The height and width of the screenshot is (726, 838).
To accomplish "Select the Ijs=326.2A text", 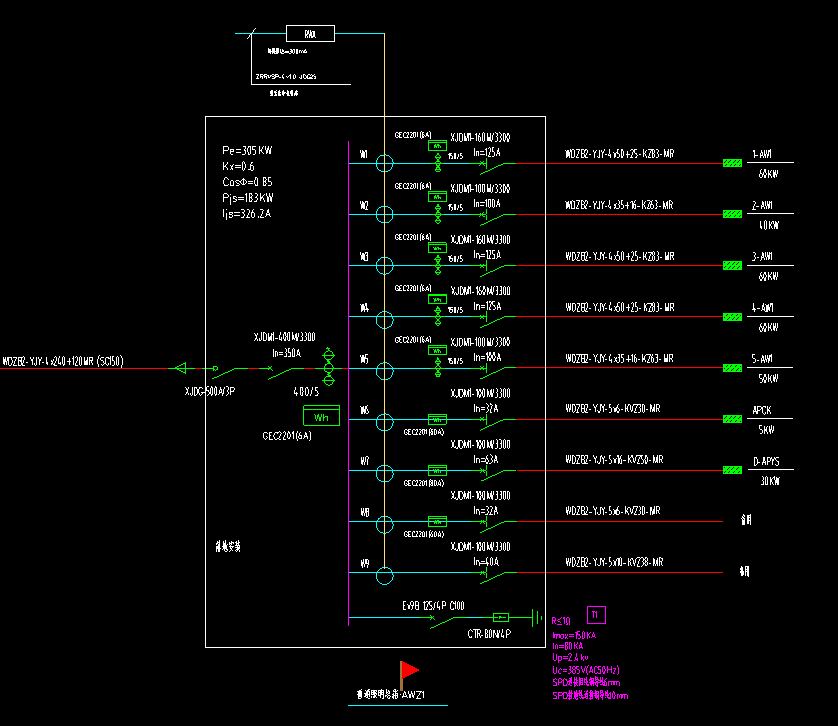I will (246, 214).
